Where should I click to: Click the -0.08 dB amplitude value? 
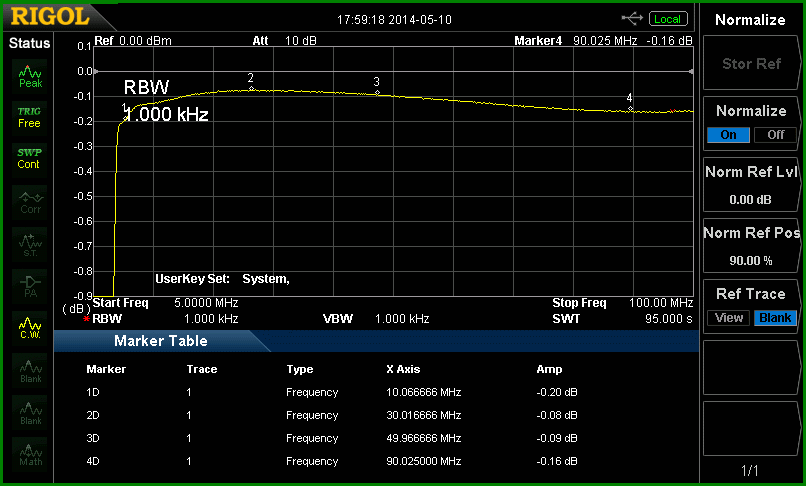pyautogui.click(x=557, y=416)
